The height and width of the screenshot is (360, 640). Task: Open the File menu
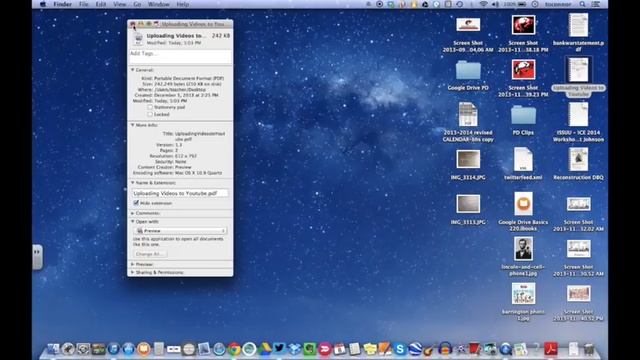(83, 4)
